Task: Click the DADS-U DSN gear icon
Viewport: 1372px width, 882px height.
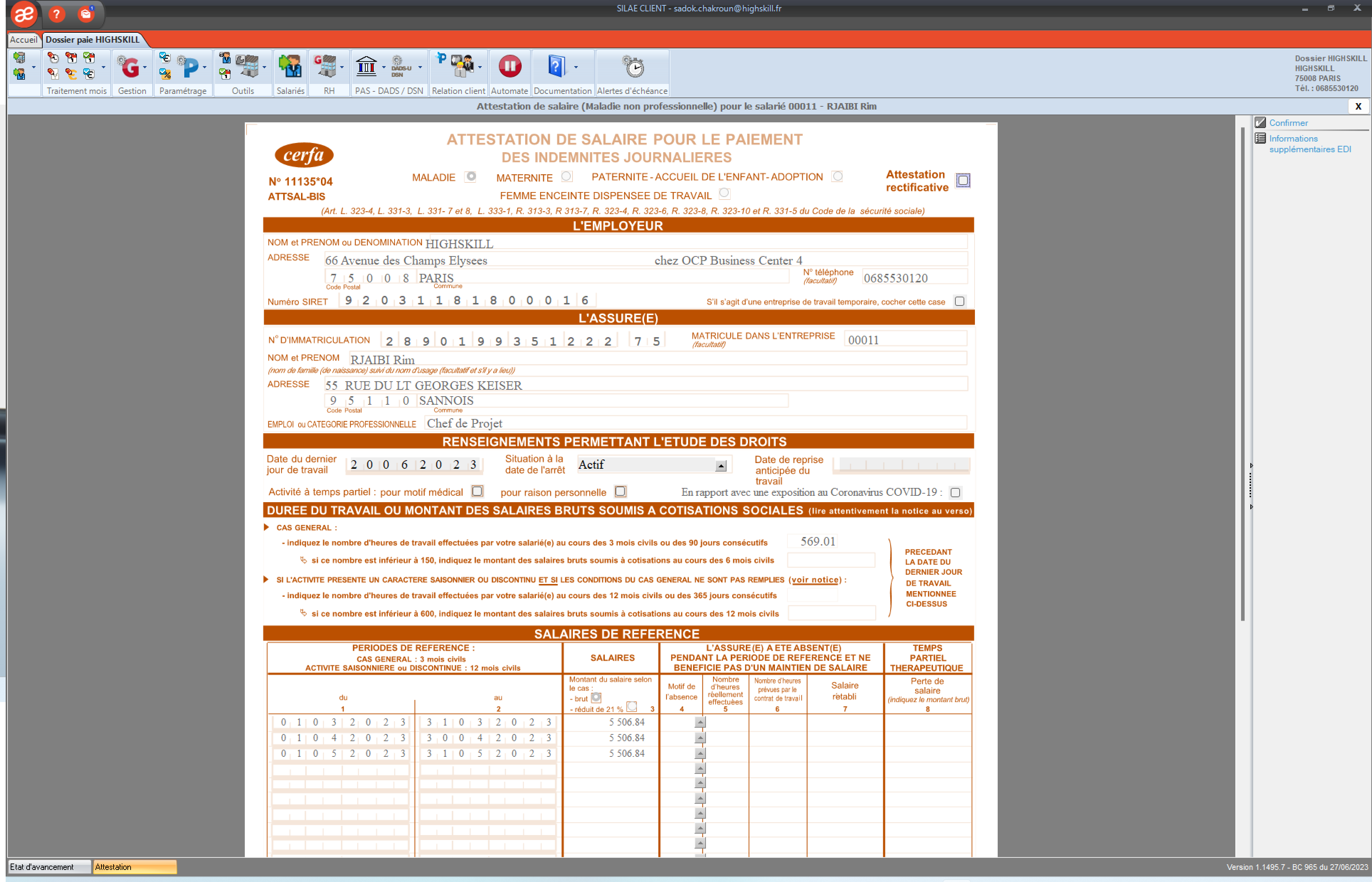Action: coord(401,67)
